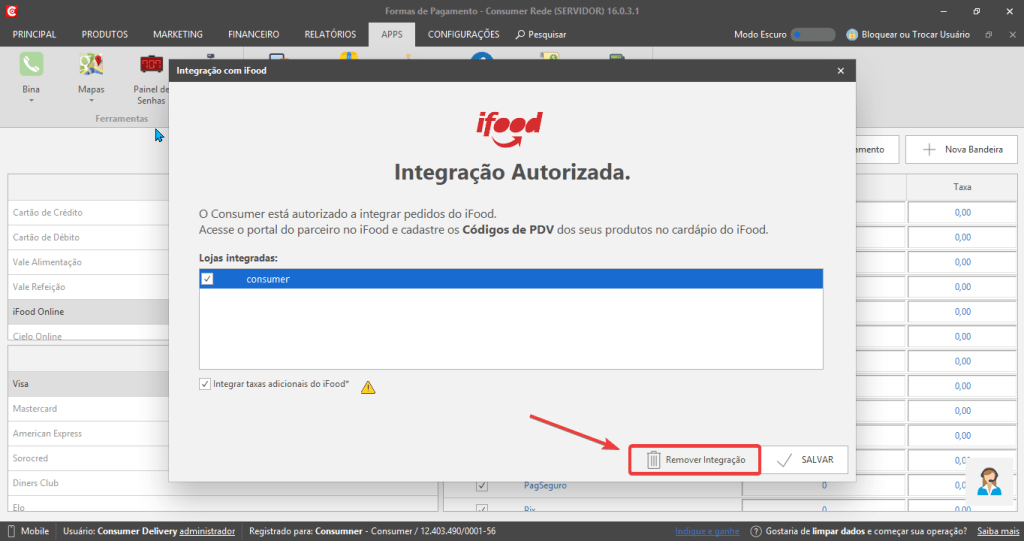The width and height of the screenshot is (1024, 541).
Task: Close the Integração com iFood dialog
Action: pos(840,71)
